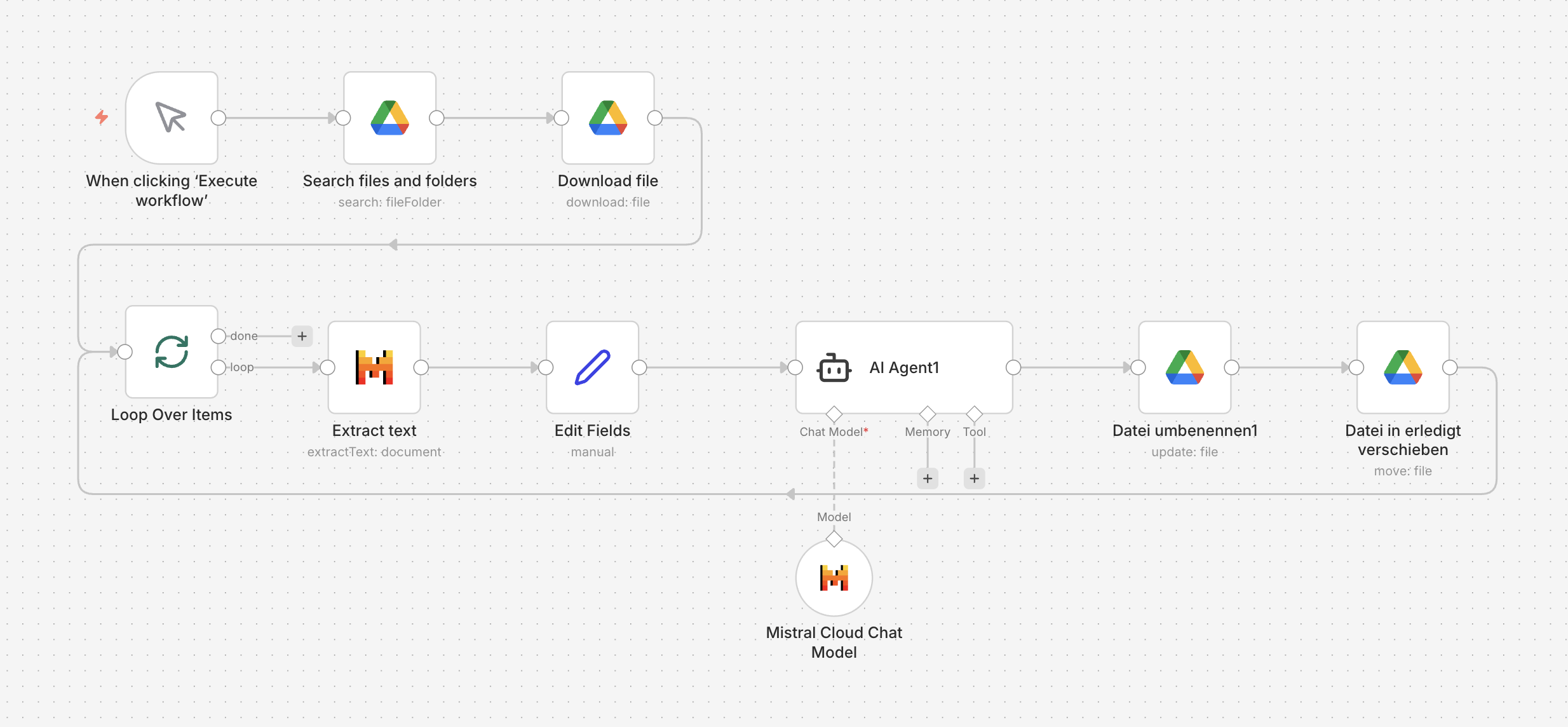The width and height of the screenshot is (1568, 727).
Task: Open the 'When clicking Execute workflow' trigger node
Action: (172, 118)
